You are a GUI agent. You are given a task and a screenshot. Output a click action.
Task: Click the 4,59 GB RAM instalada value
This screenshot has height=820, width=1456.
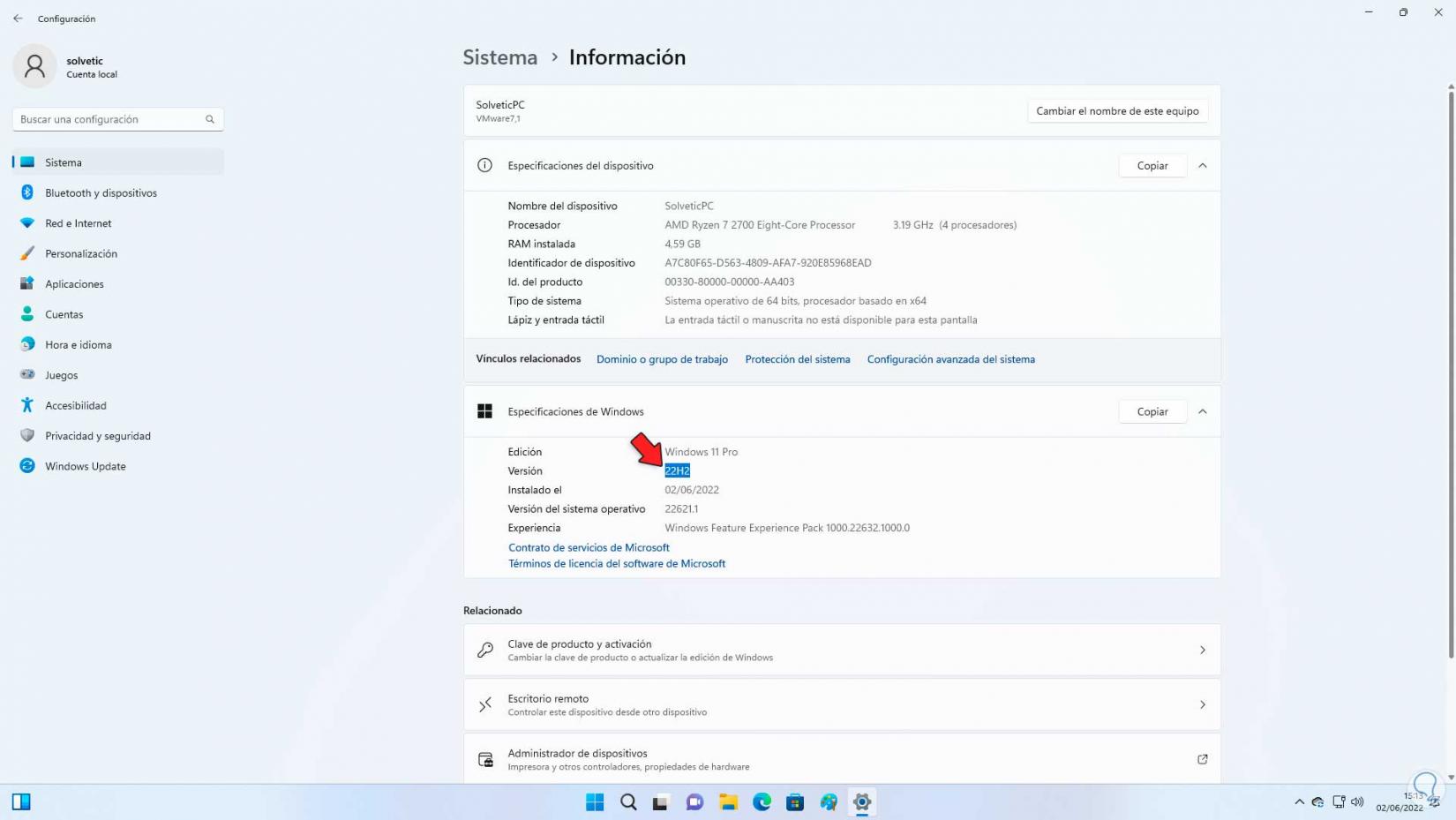click(x=682, y=244)
